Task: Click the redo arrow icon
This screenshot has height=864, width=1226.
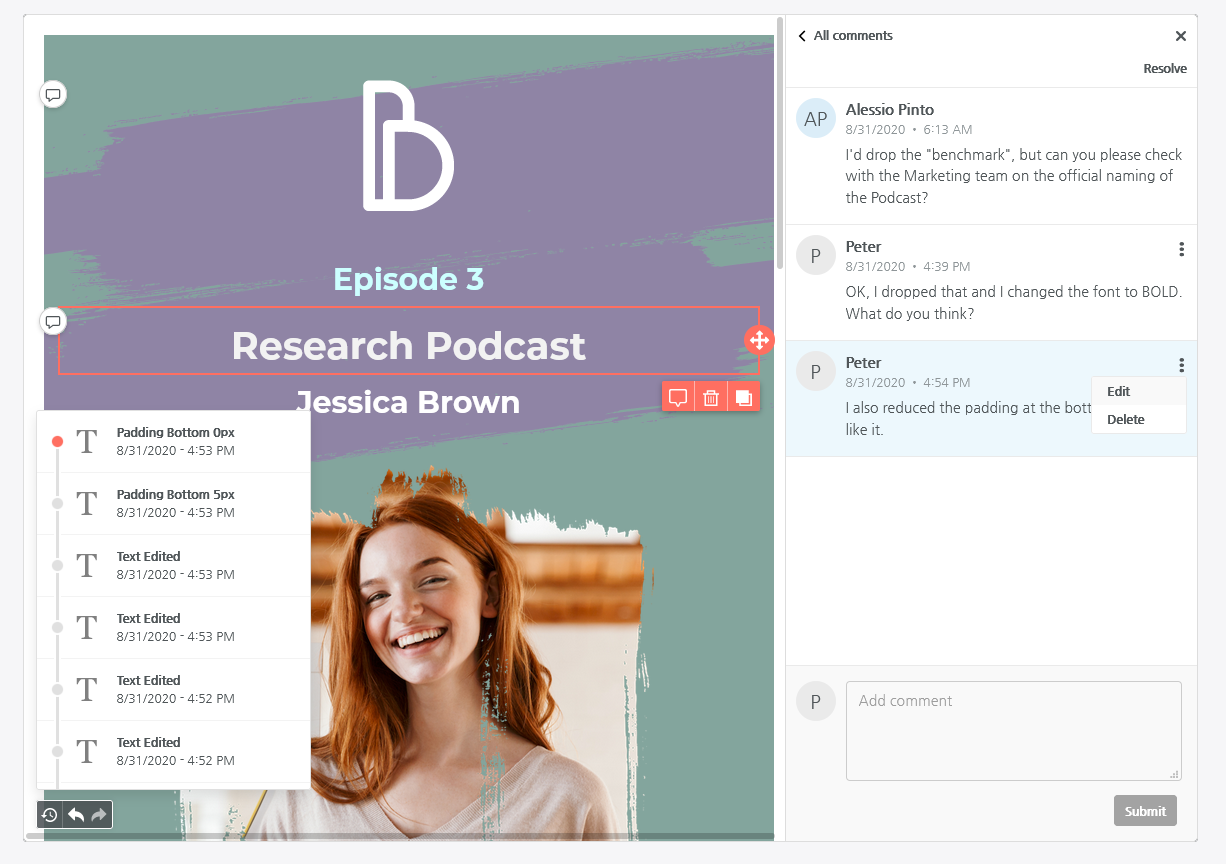Action: tap(99, 815)
